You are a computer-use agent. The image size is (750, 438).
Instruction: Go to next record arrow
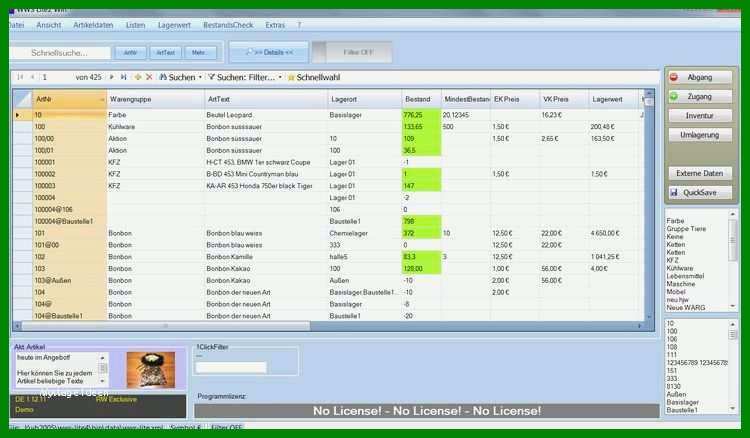coord(111,77)
